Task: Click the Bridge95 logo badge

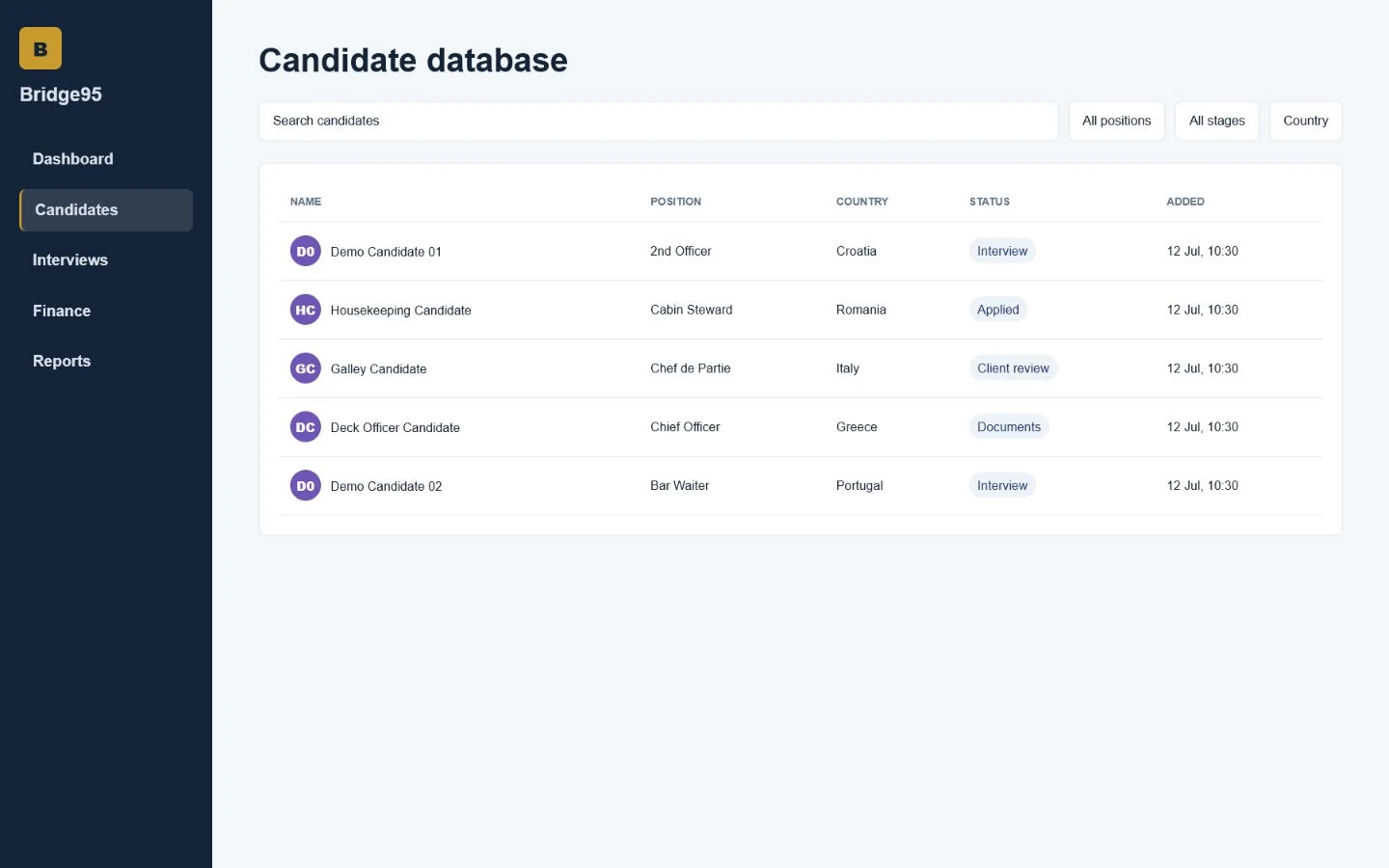Action: [x=41, y=48]
